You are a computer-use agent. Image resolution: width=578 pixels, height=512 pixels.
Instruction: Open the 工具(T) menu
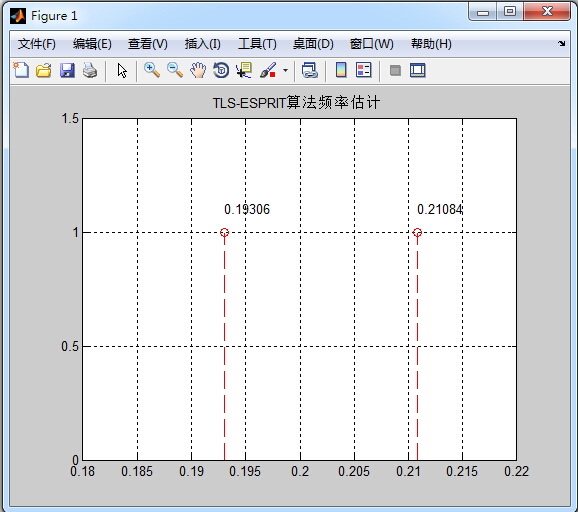[257, 44]
